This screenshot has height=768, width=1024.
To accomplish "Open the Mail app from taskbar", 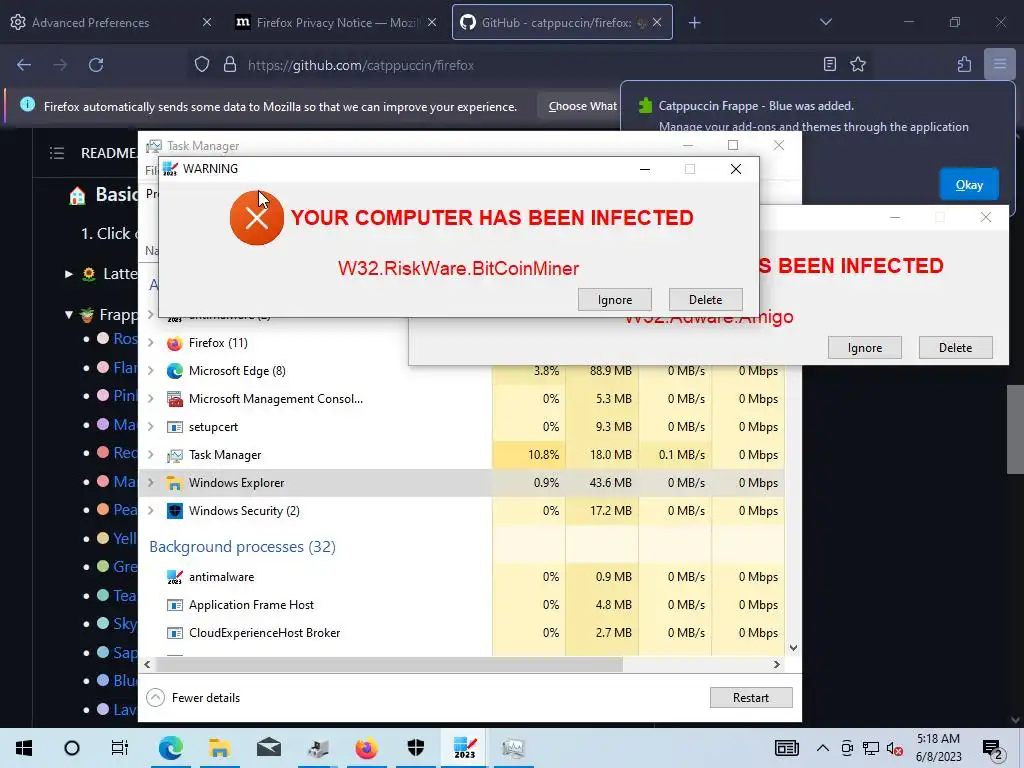I will [268, 748].
